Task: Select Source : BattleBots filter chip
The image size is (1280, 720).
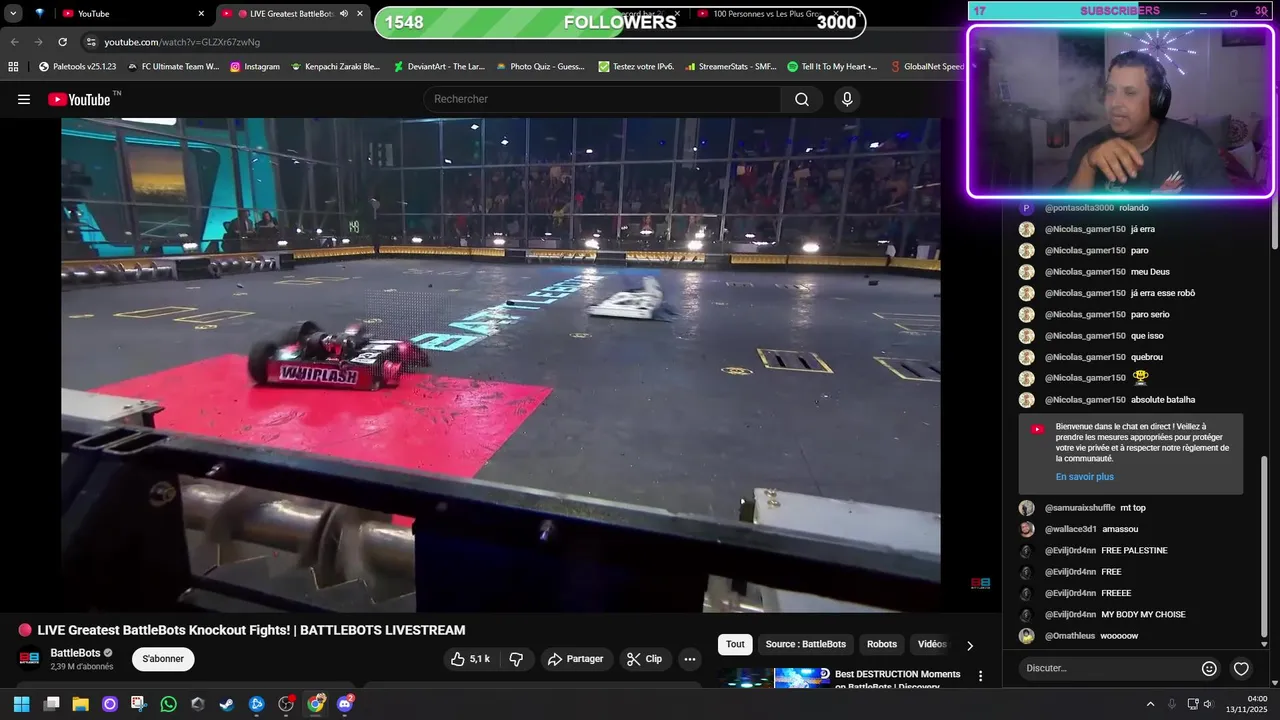Action: tap(806, 644)
